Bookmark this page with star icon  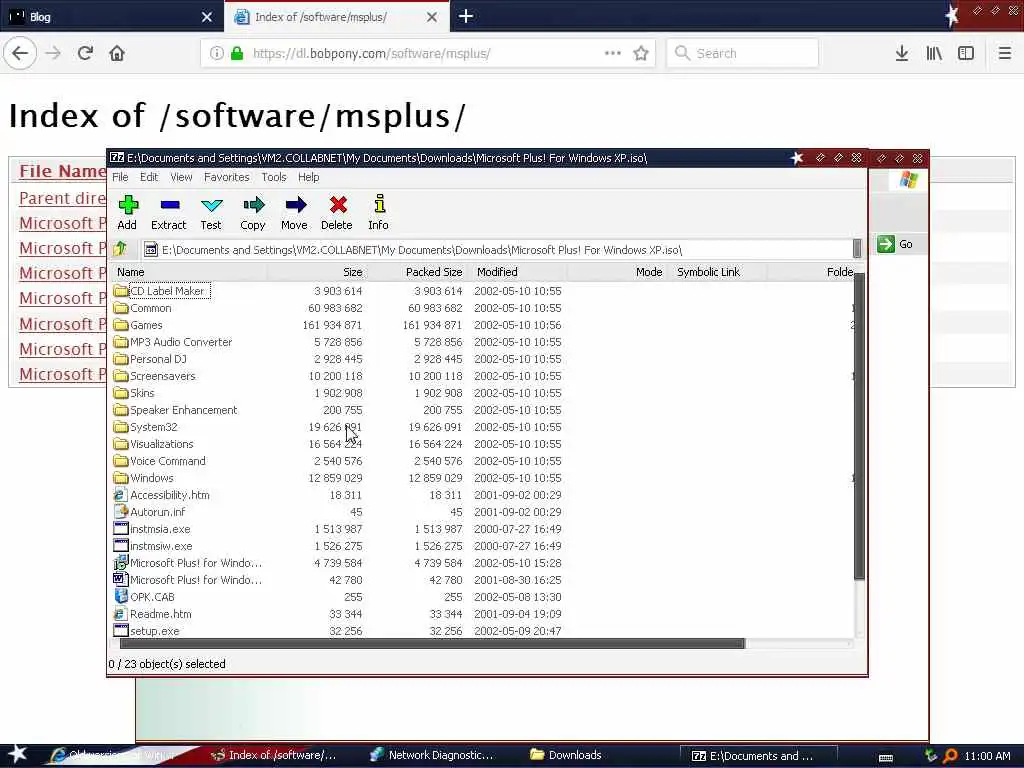coord(641,54)
